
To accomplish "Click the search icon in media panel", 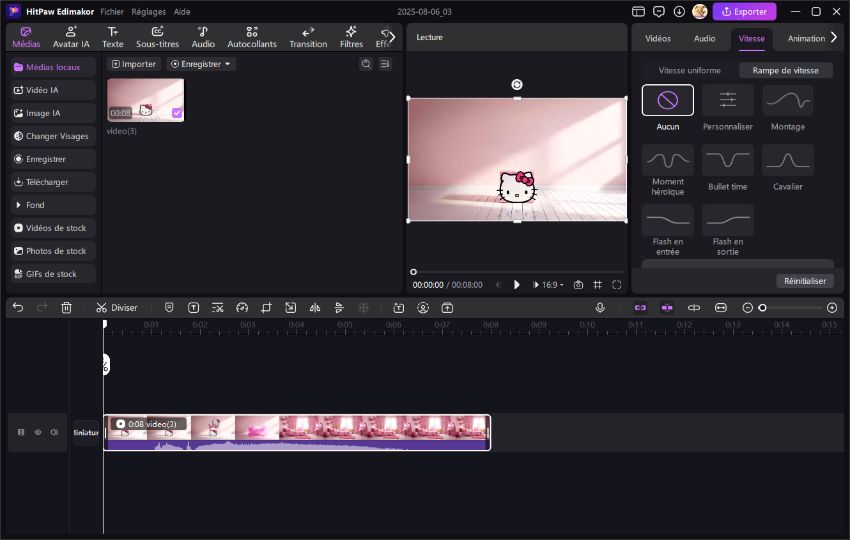I will click(366, 64).
